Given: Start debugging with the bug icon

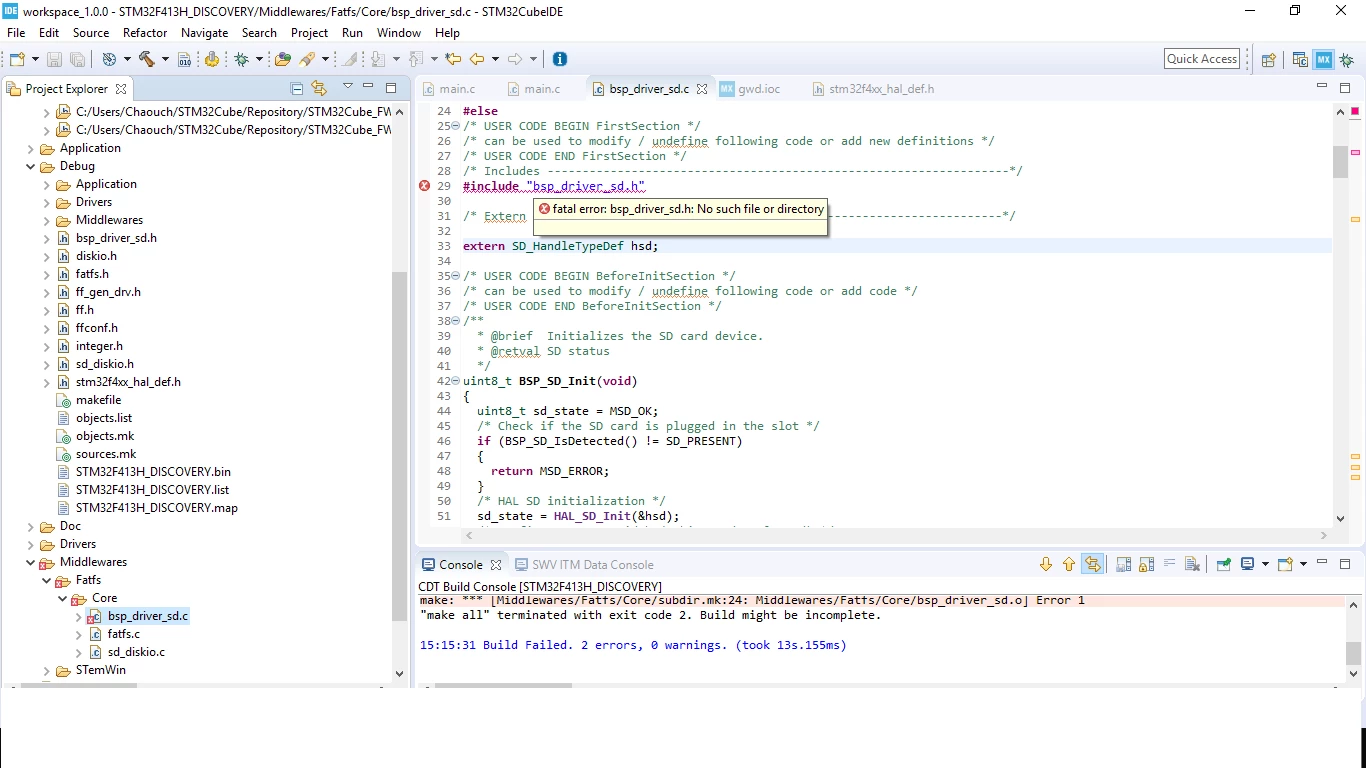Looking at the screenshot, I should tap(241, 59).
